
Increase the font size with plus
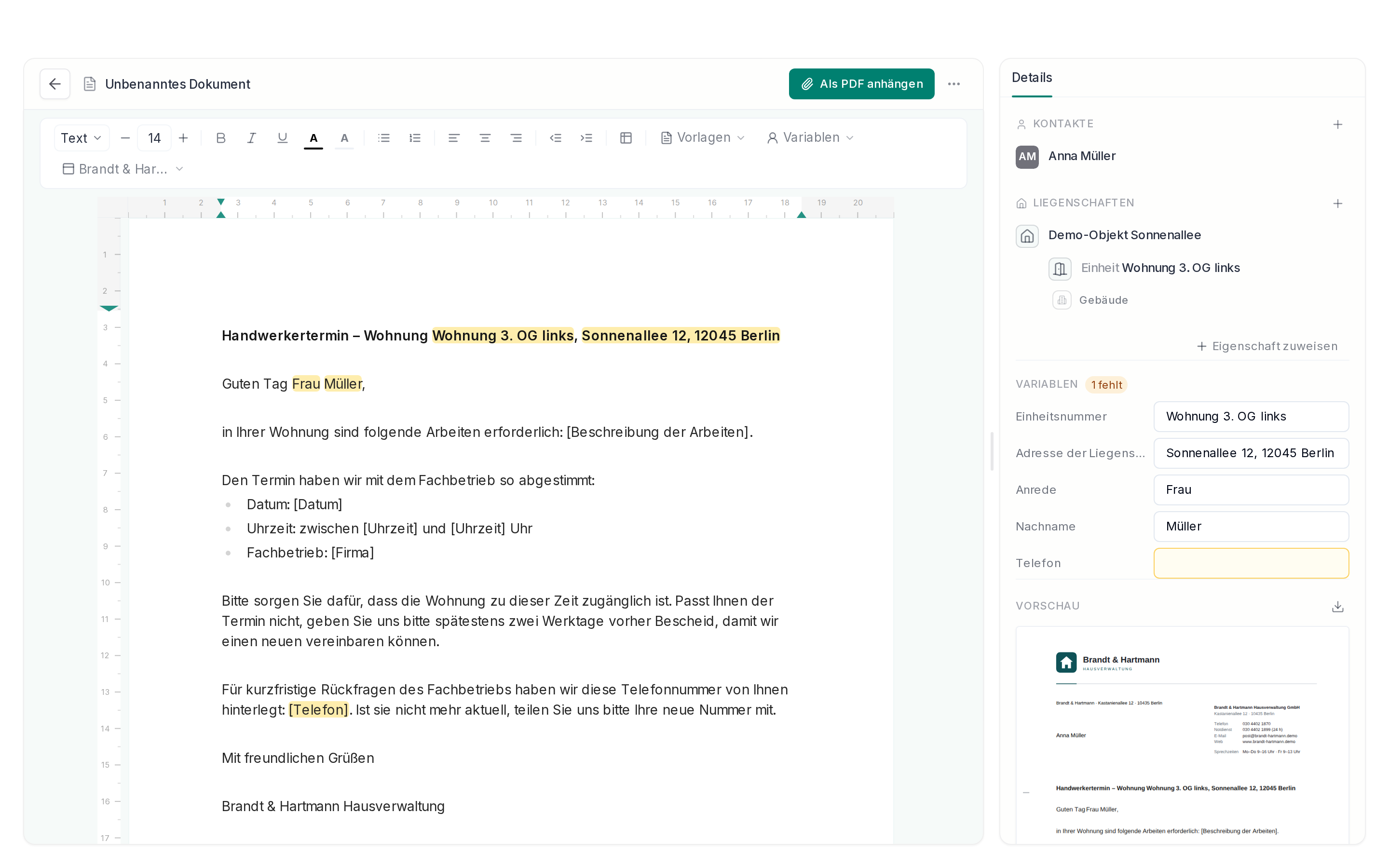pos(183,138)
